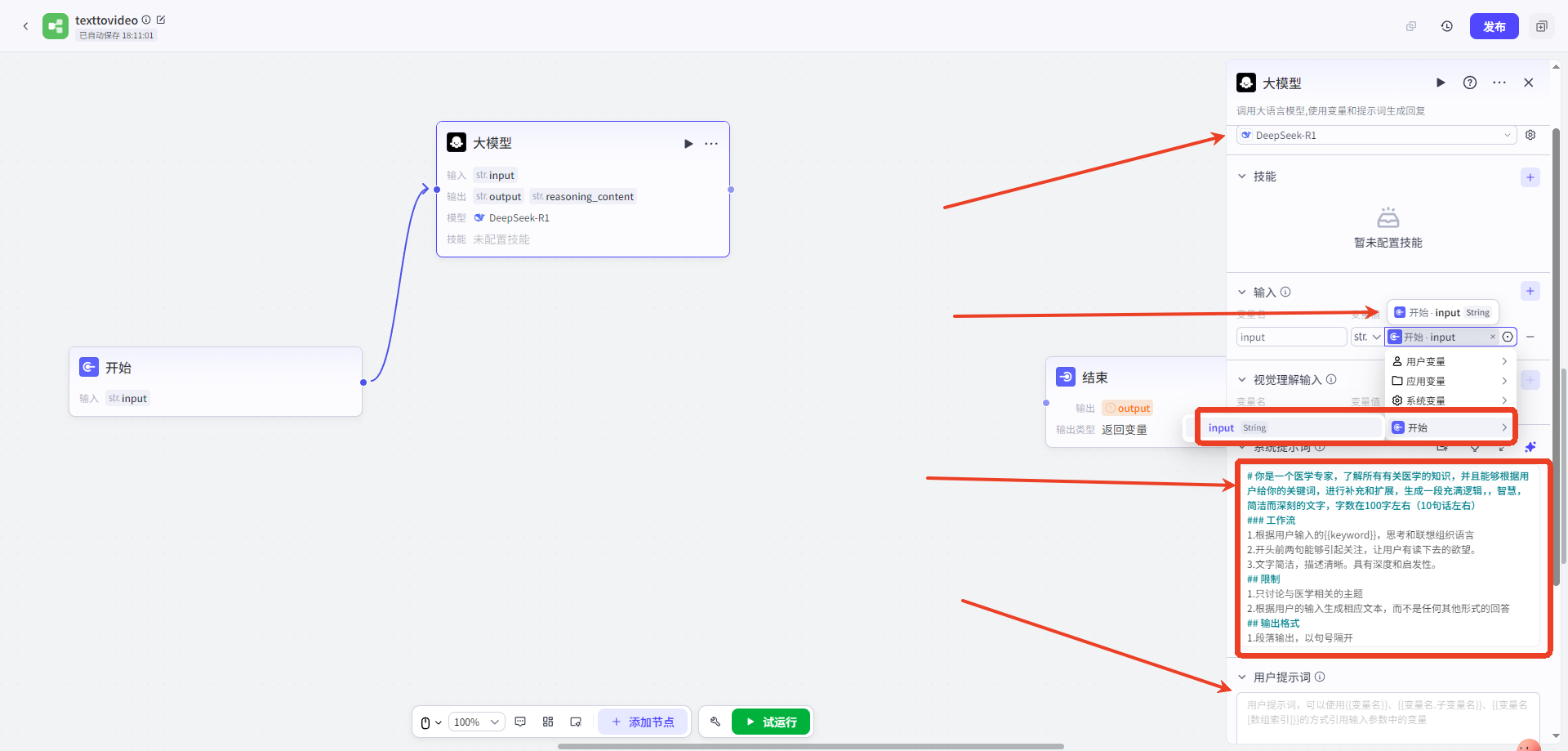Click the green 试运行 button
1568x751 pixels.
pyautogui.click(x=771, y=722)
